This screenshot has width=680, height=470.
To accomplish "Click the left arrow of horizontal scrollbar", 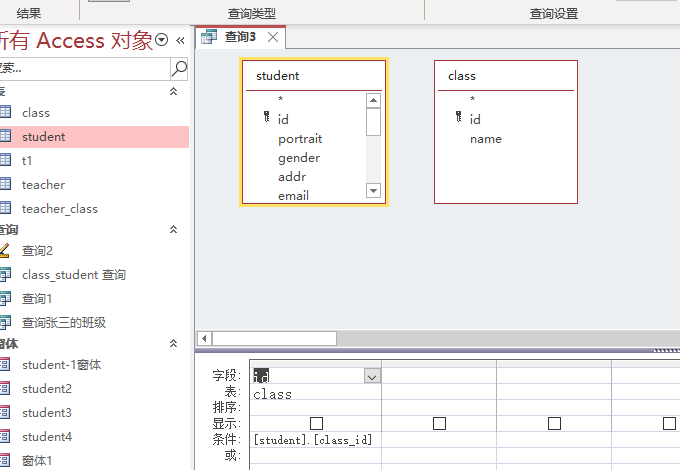I will coord(204,338).
